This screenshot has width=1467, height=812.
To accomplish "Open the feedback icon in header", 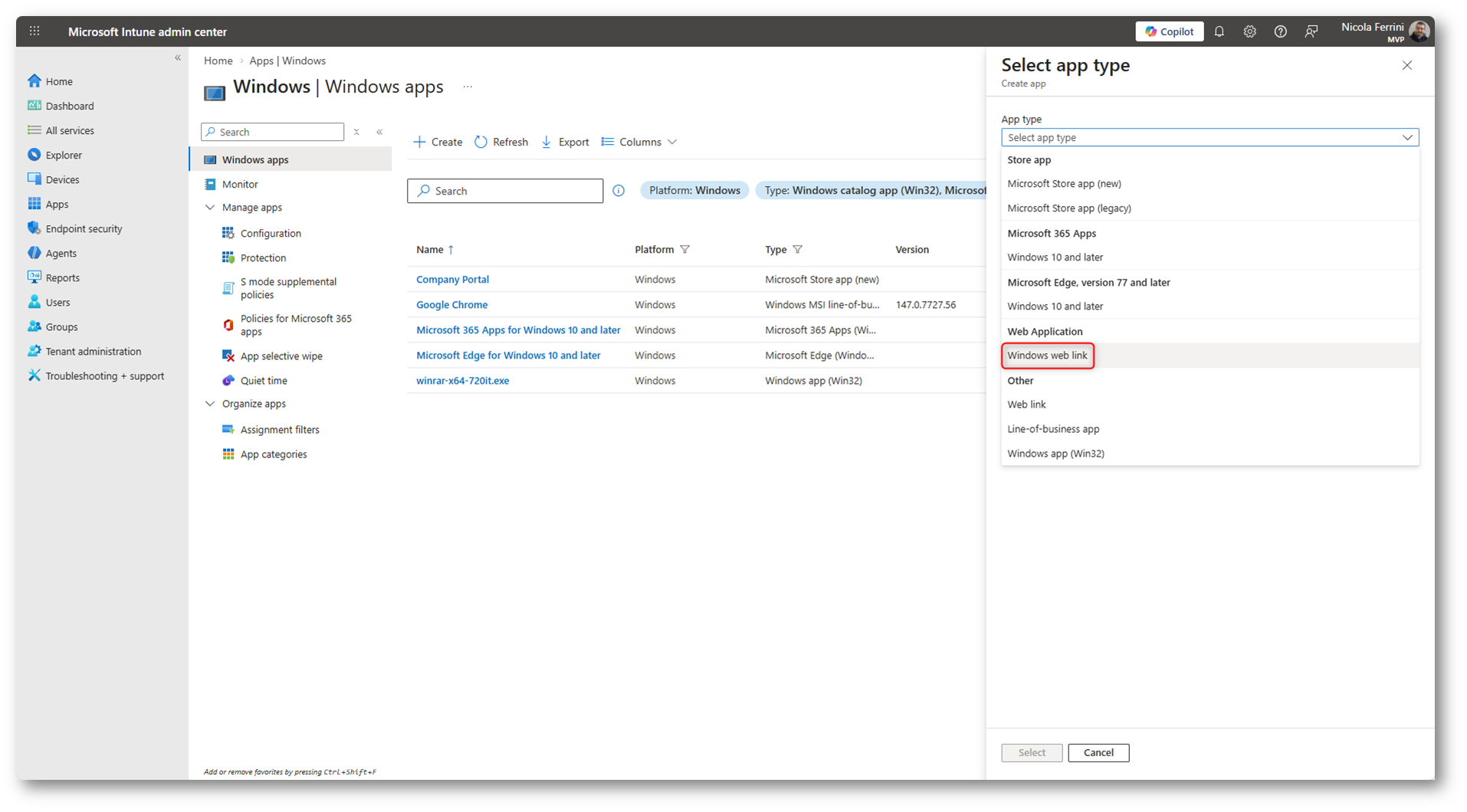I will [x=1311, y=31].
